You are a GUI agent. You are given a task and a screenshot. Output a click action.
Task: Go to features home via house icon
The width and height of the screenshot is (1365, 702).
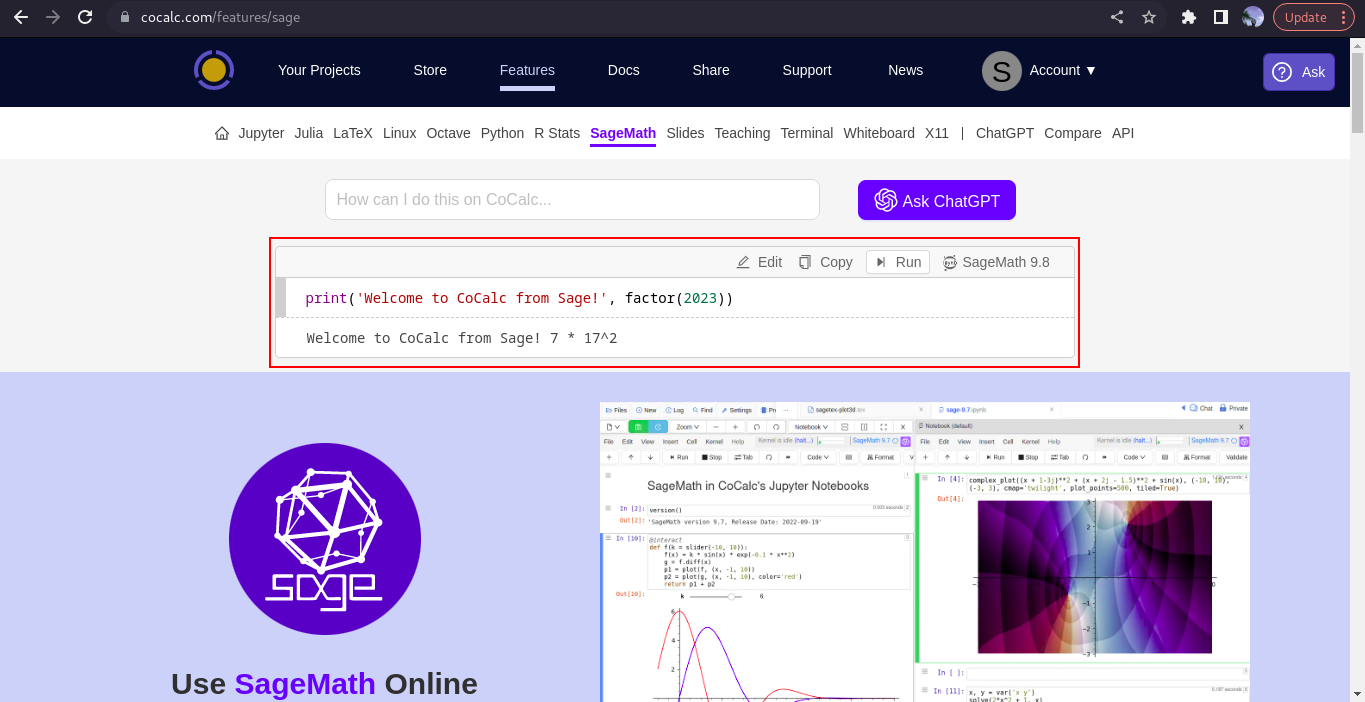(x=222, y=133)
